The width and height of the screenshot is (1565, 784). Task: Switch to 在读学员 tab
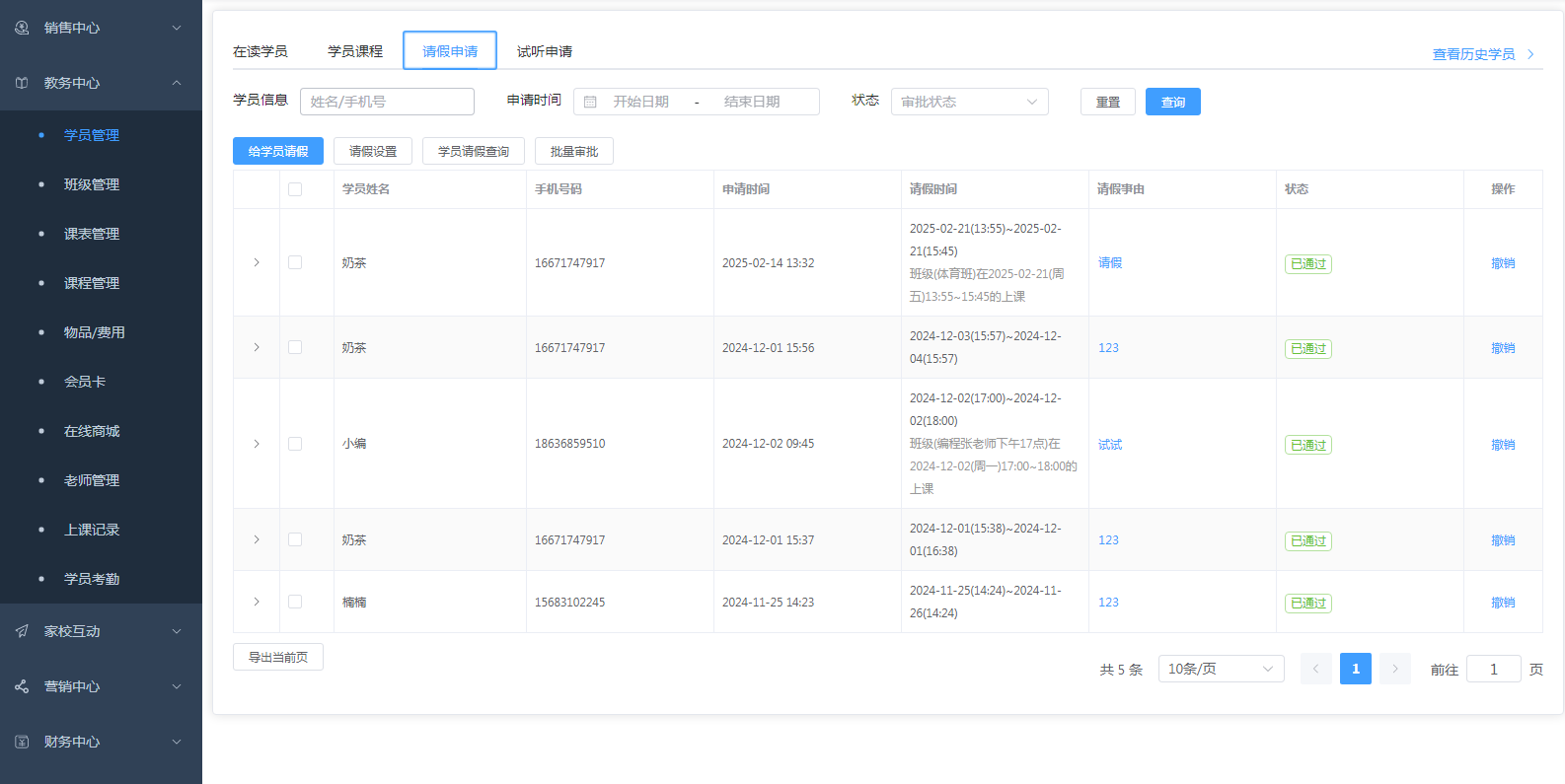point(261,51)
